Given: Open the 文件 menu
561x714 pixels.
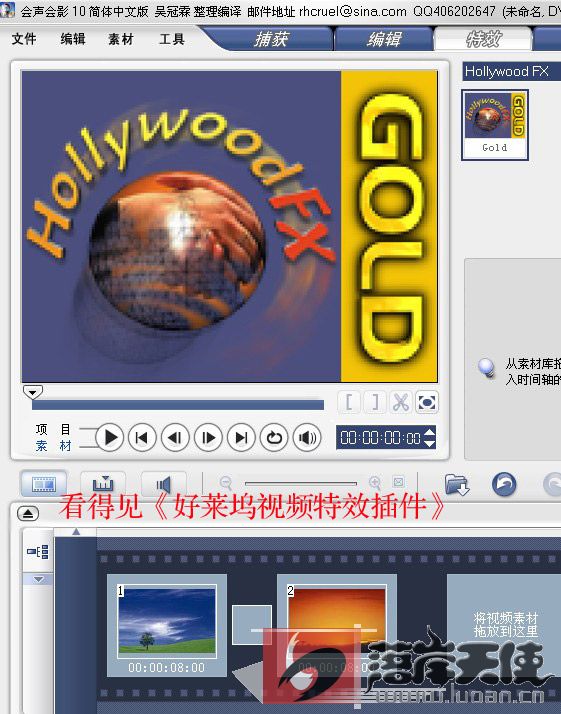Looking at the screenshot, I should coord(24,39).
